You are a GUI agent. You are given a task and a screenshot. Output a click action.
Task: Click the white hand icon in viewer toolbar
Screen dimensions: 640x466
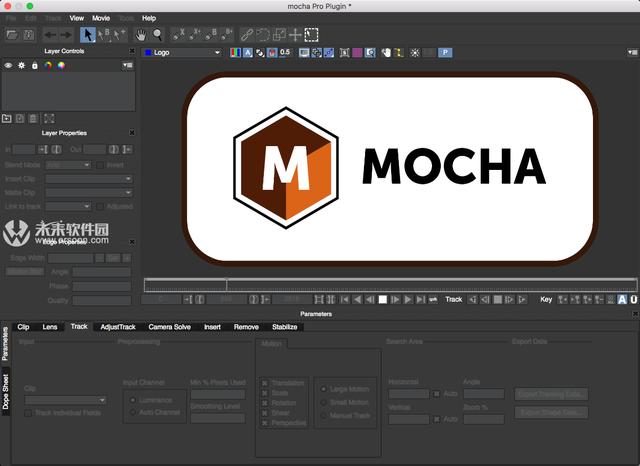point(386,53)
